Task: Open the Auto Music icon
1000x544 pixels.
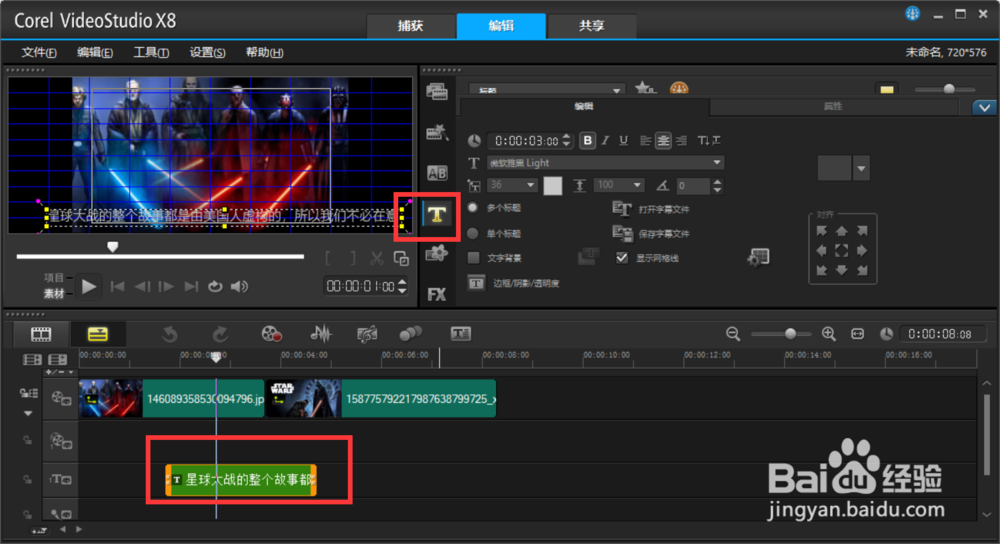Action: pos(367,334)
